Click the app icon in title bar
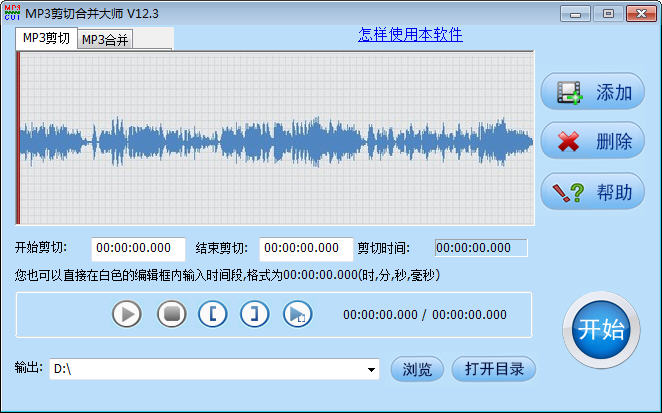 [x=12, y=13]
